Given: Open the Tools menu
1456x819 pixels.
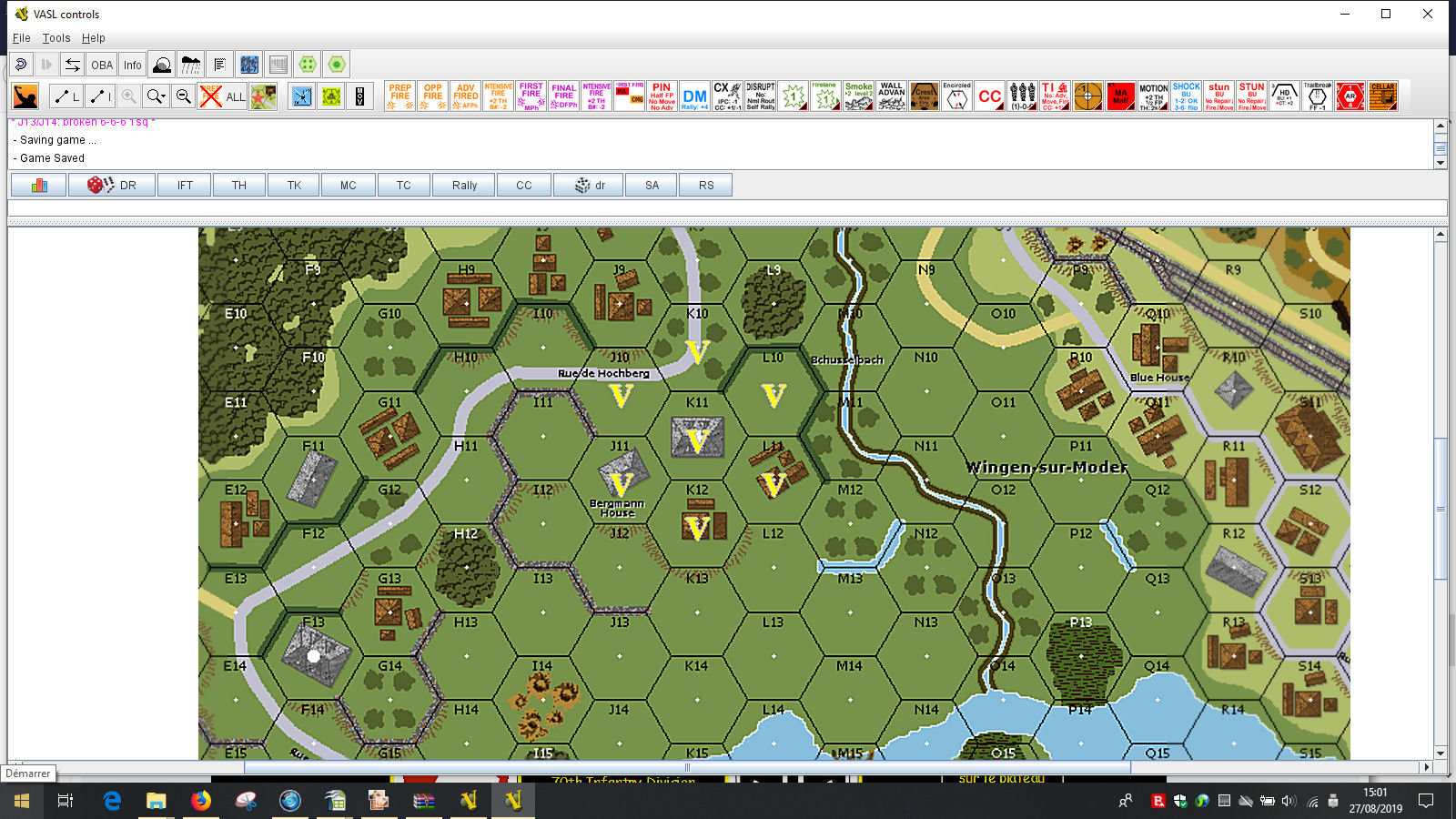Looking at the screenshot, I should tap(56, 38).
